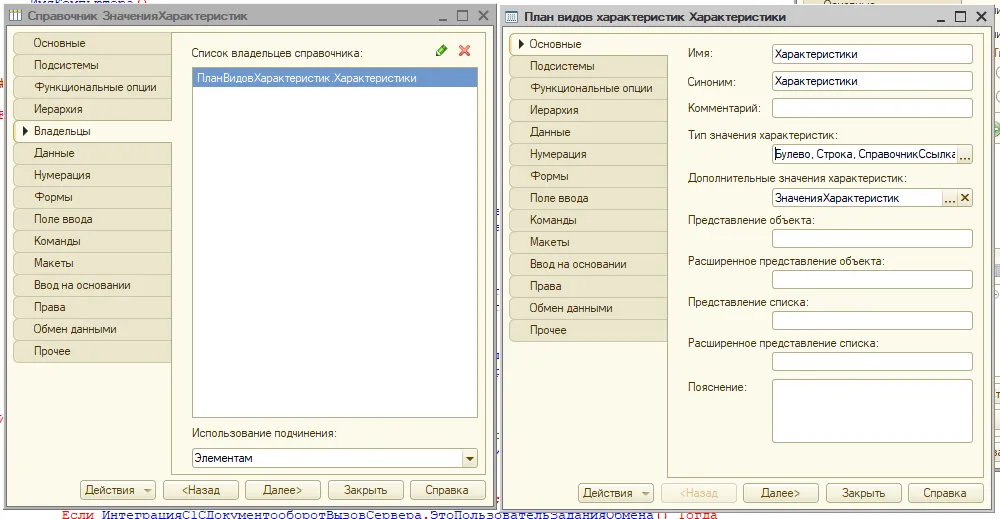
Task: Maximize the Справочник ЗначенияХарактеристик window
Action: click(x=462, y=16)
